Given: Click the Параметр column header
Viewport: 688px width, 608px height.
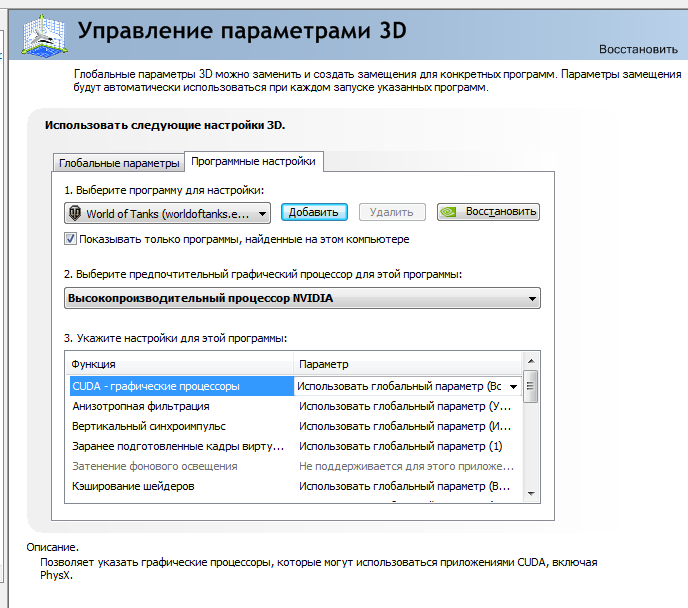Looking at the screenshot, I should click(x=408, y=364).
